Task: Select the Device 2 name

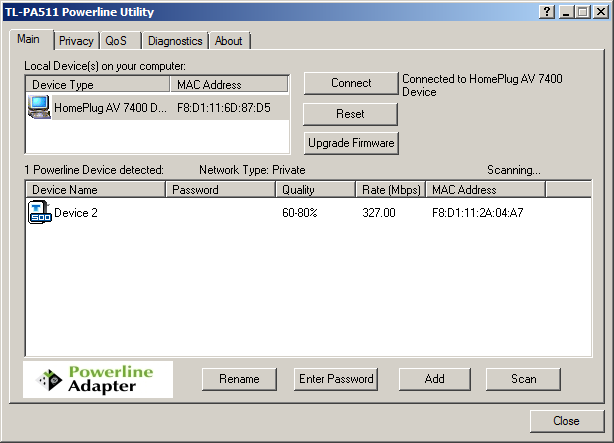Action: pos(76,213)
